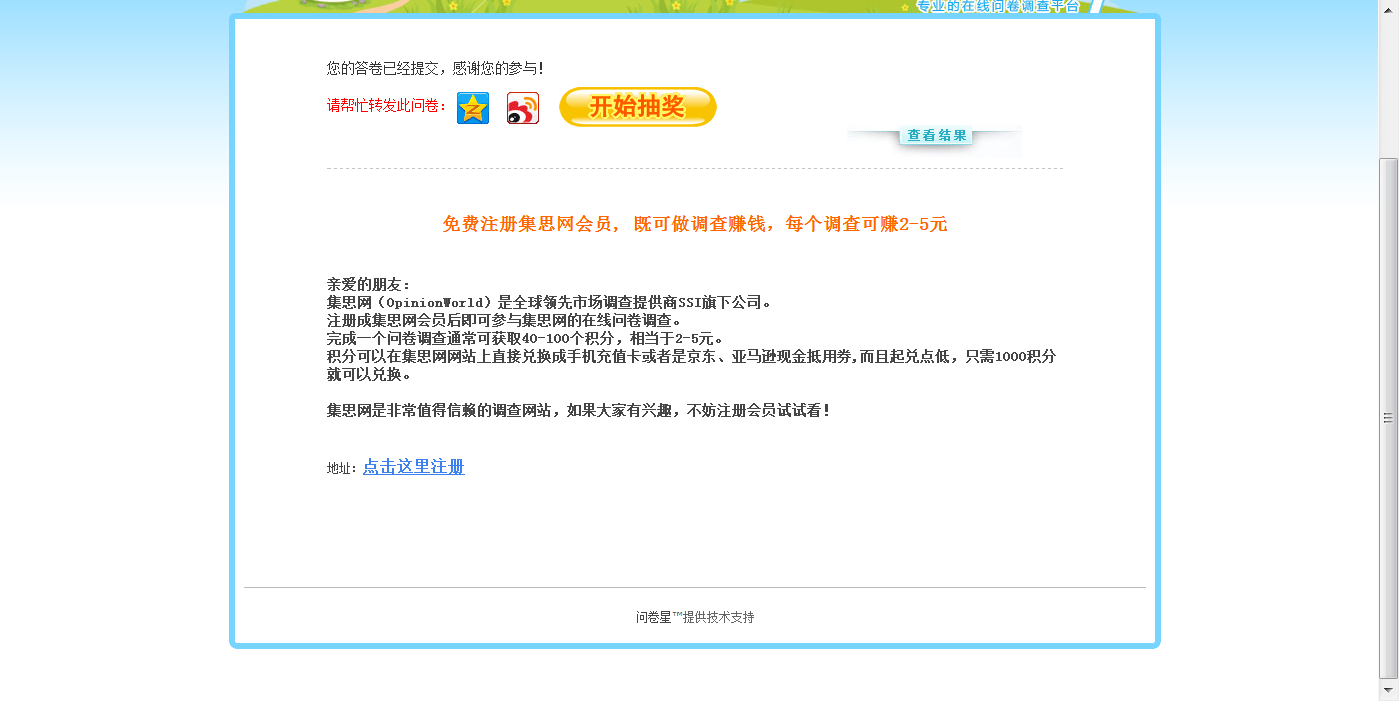
Task: Click the 问卷星 技术支持 footer text
Action: [695, 618]
